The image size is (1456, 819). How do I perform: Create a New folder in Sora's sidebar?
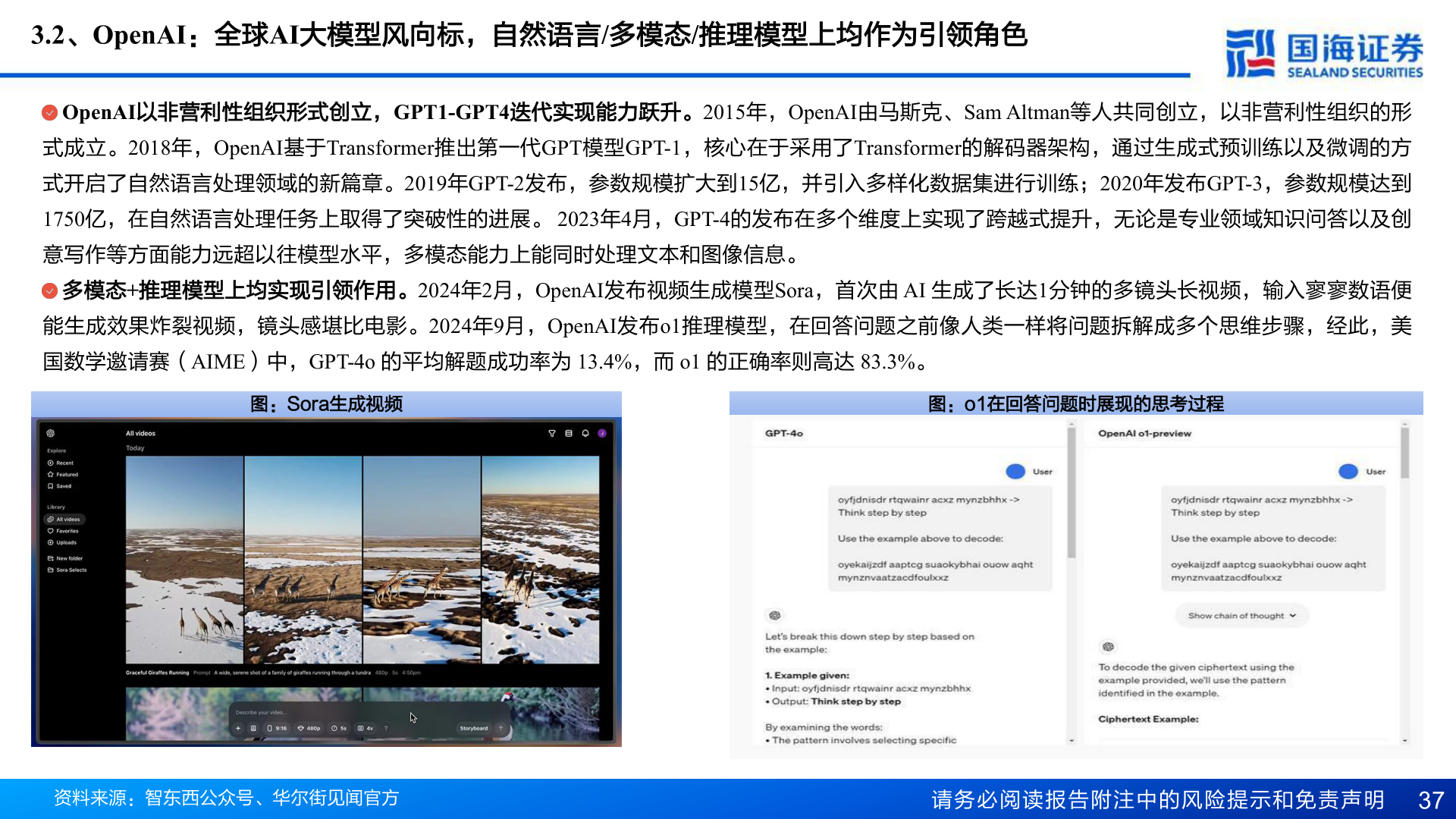point(65,558)
